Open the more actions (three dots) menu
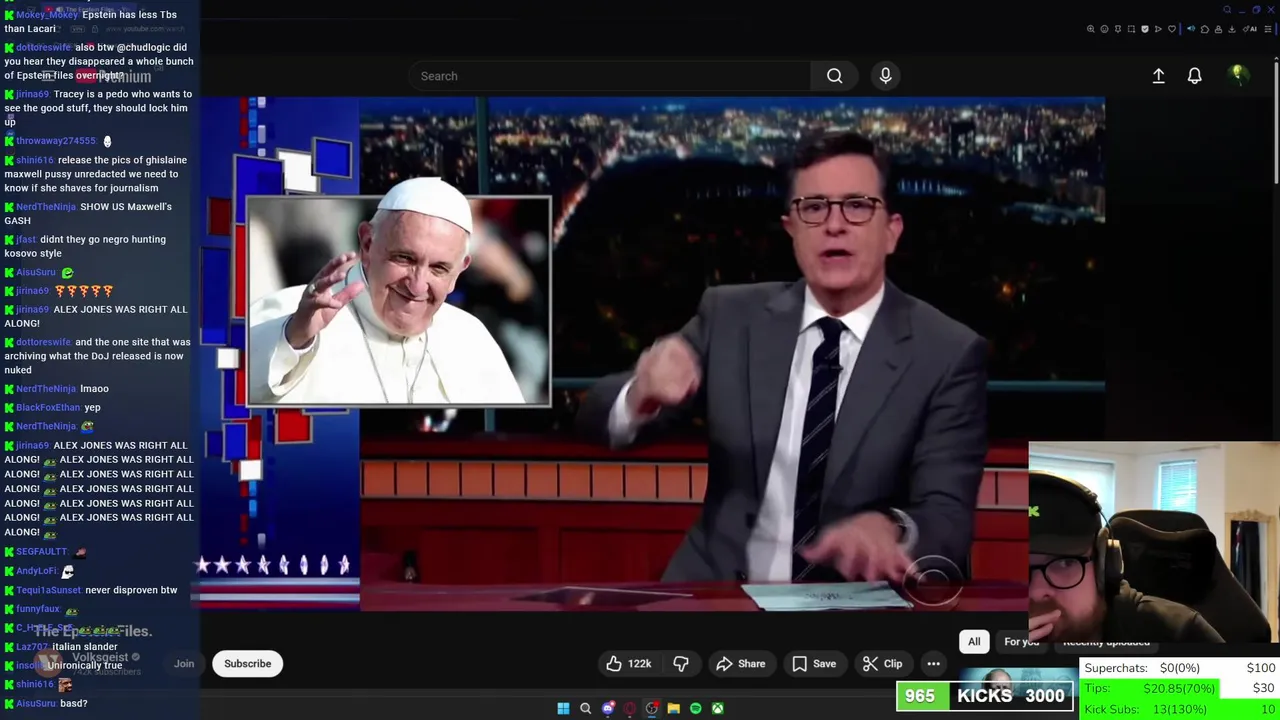This screenshot has width=1280, height=720. point(933,664)
